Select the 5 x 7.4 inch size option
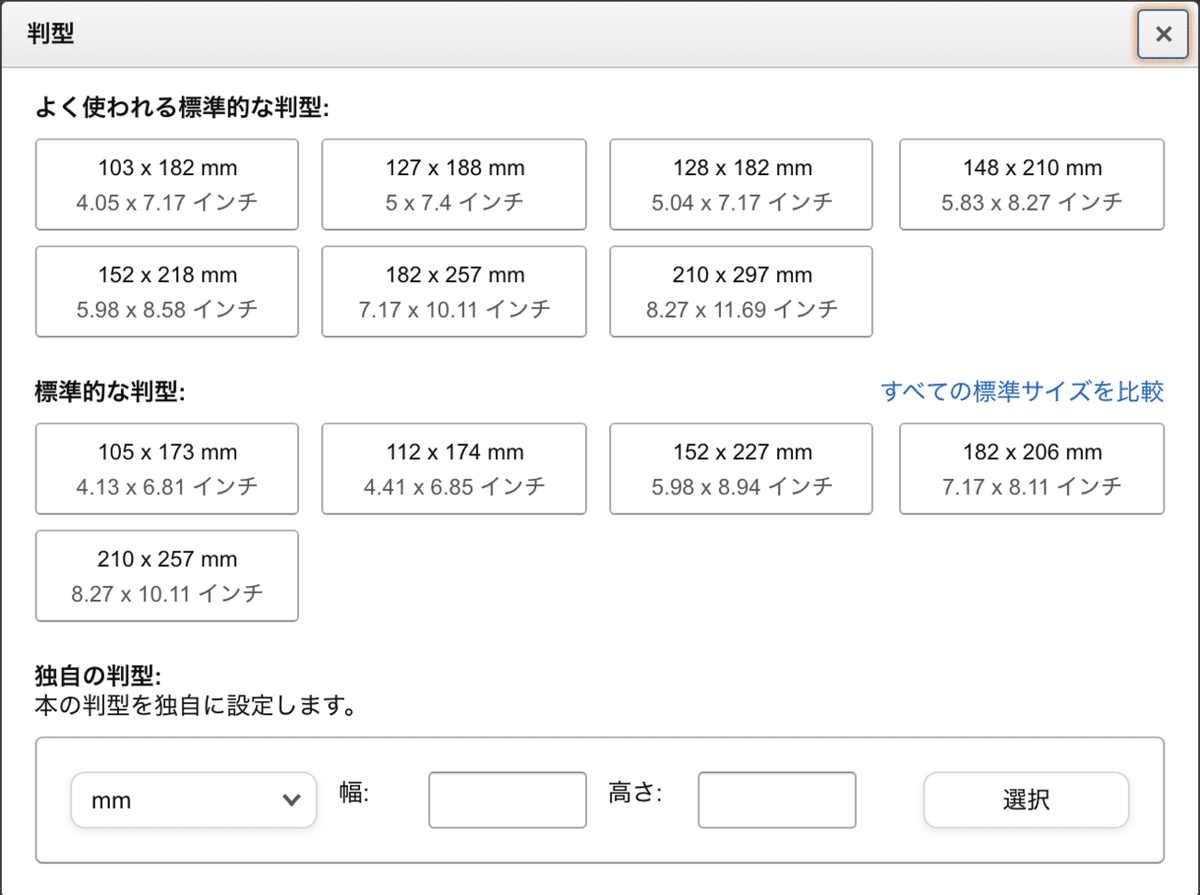Viewport: 1200px width, 895px height. 453,184
